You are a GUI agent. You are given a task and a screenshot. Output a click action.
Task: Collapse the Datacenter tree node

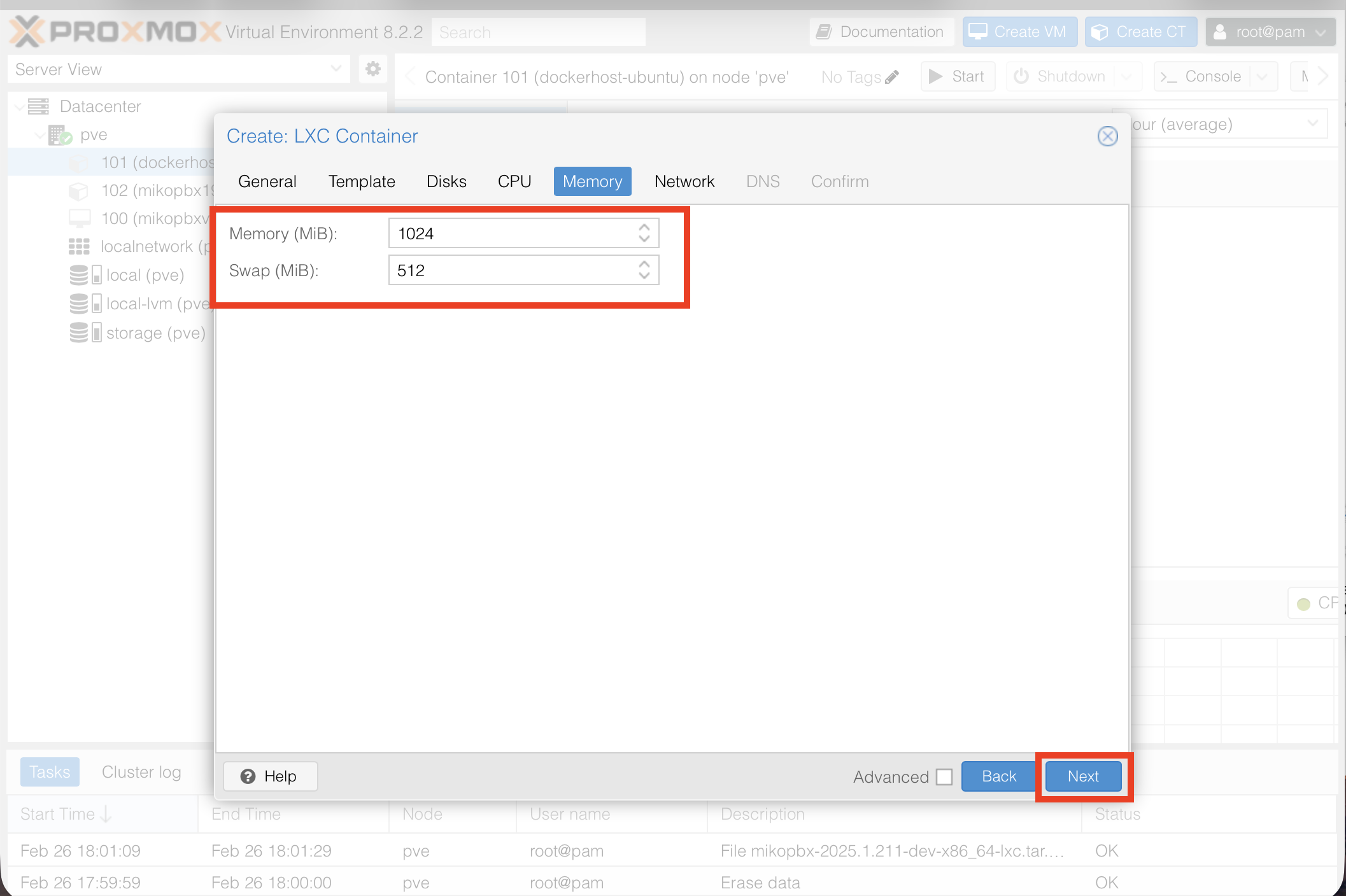21,106
